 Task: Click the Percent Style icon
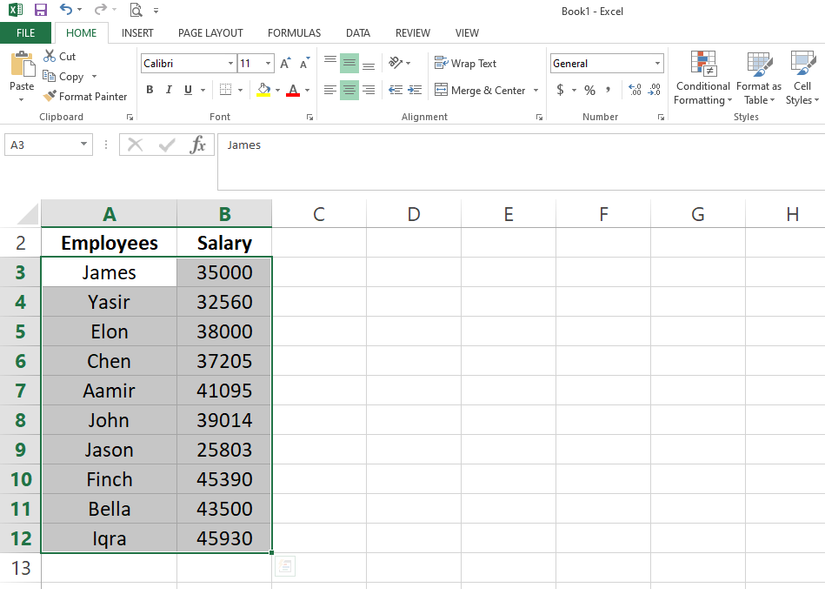[590, 90]
